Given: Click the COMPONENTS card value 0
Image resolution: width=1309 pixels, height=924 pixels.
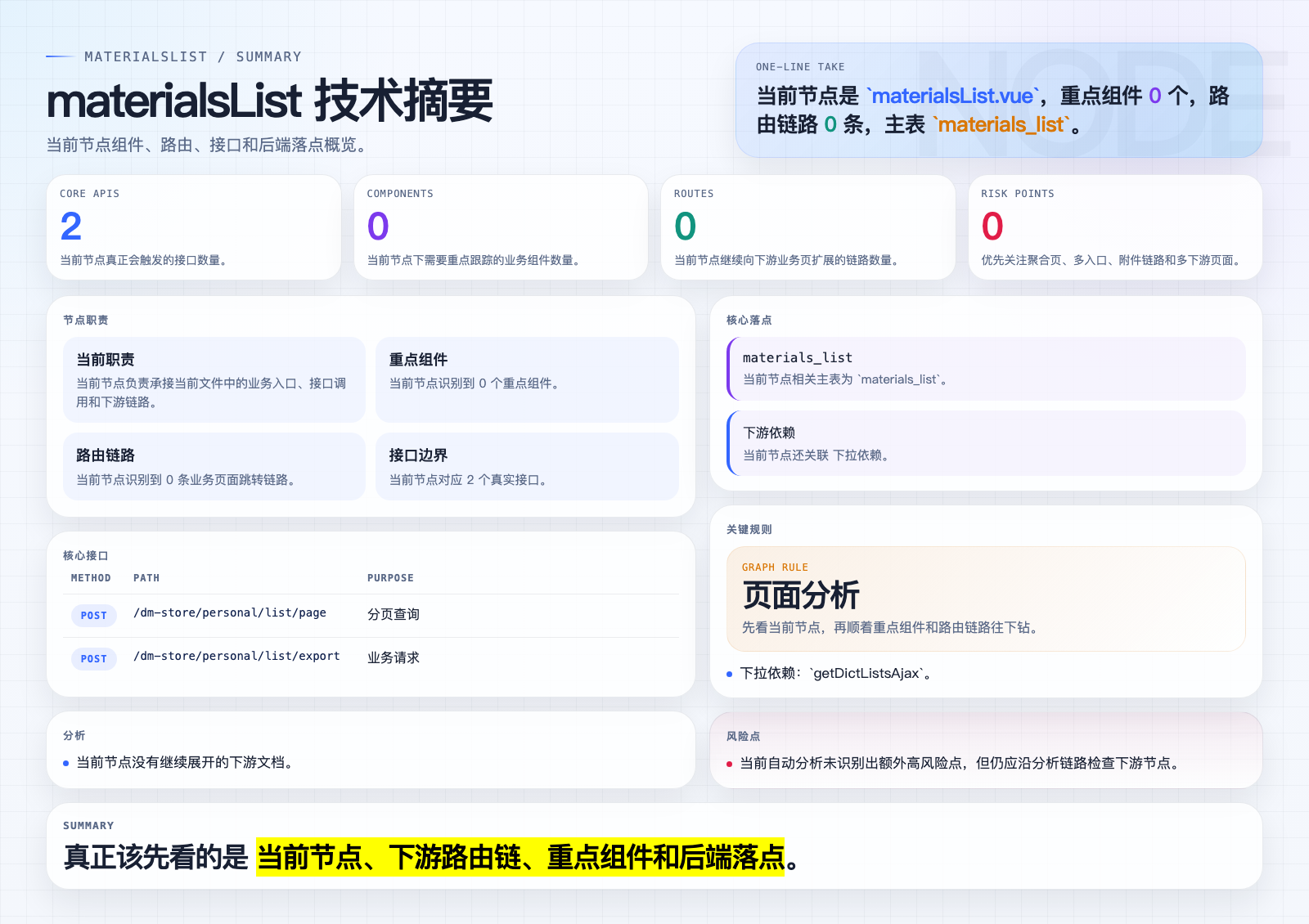Looking at the screenshot, I should pyautogui.click(x=378, y=227).
